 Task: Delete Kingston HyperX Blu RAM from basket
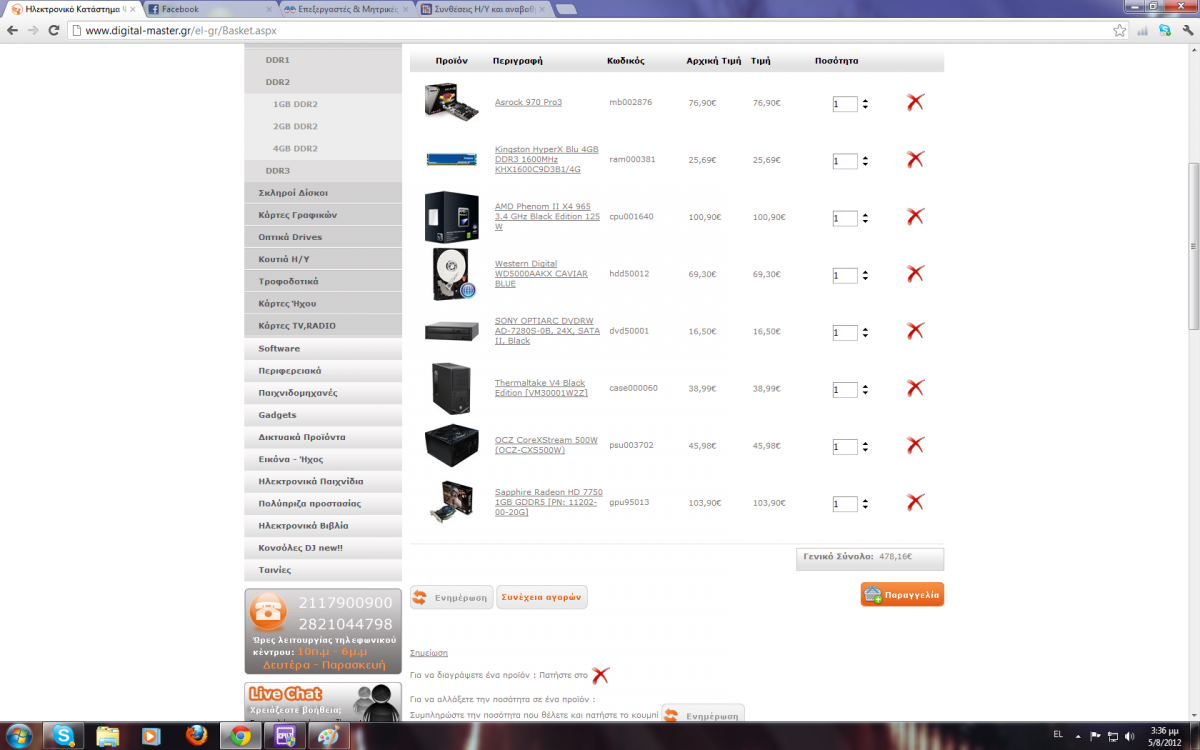(x=915, y=159)
